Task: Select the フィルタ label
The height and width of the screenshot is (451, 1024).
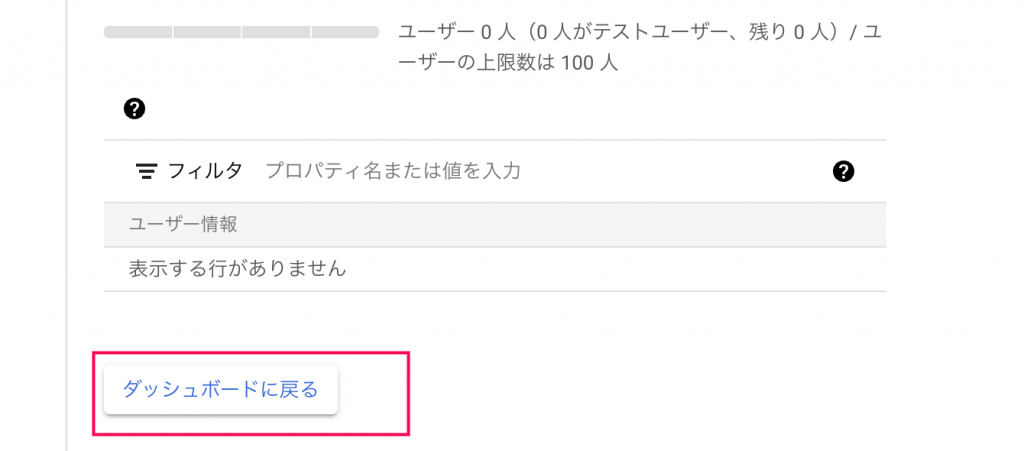Action: pyautogui.click(x=205, y=171)
